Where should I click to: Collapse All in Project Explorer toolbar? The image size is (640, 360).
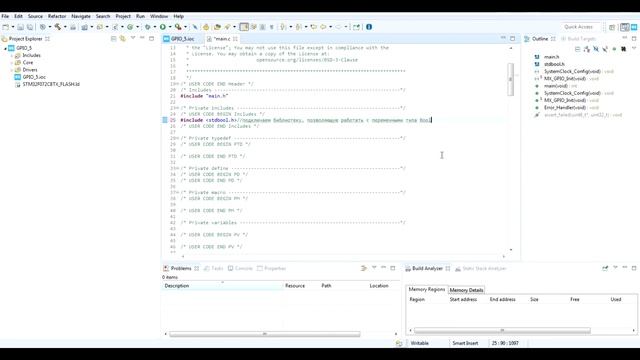[x=113, y=38]
